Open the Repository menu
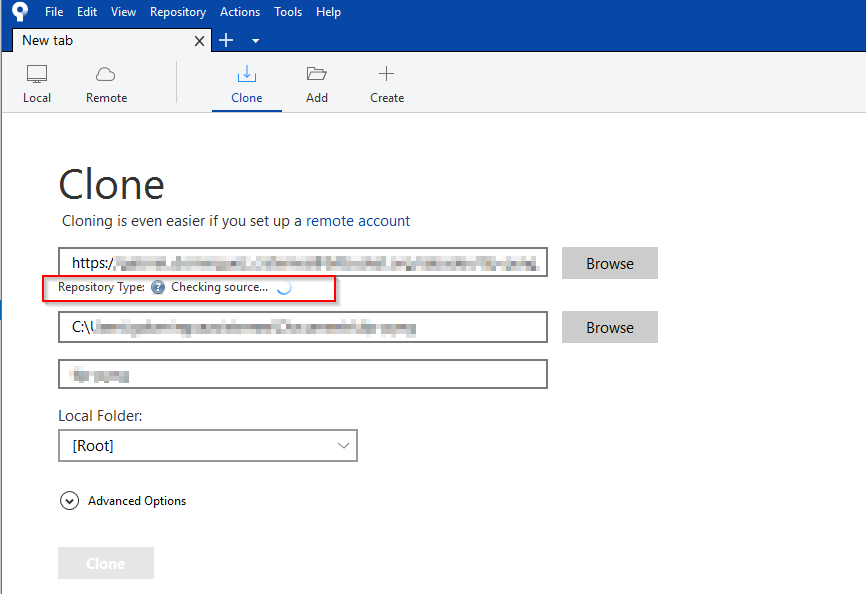 [x=178, y=12]
